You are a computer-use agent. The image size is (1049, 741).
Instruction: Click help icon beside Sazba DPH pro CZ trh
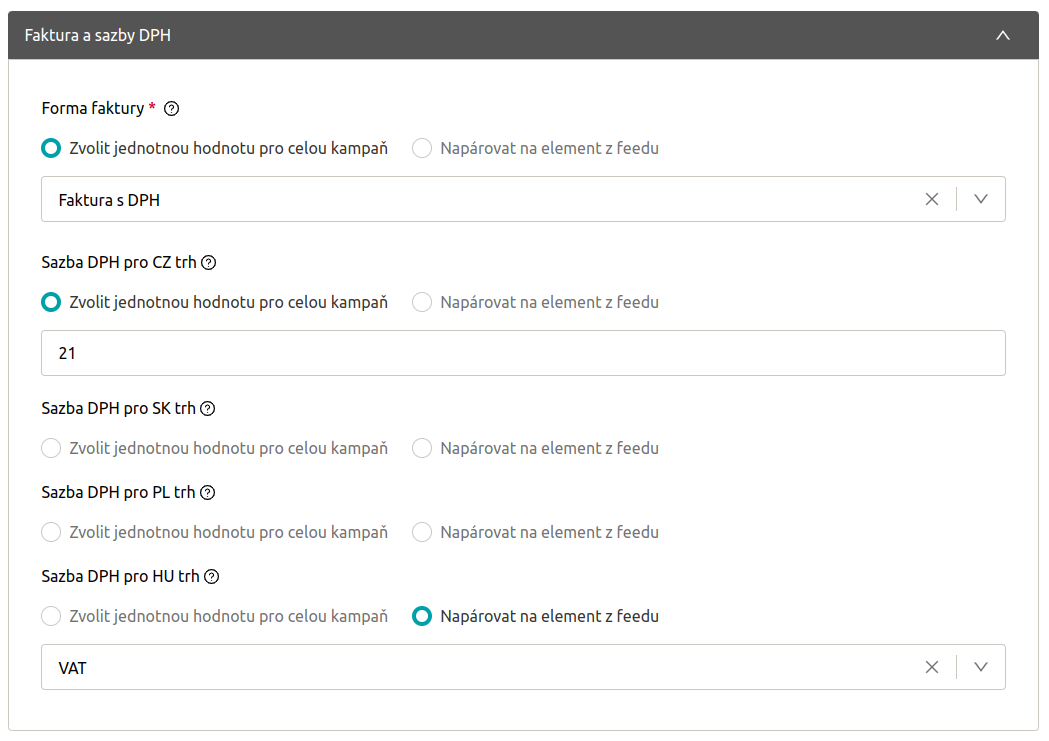click(209, 263)
